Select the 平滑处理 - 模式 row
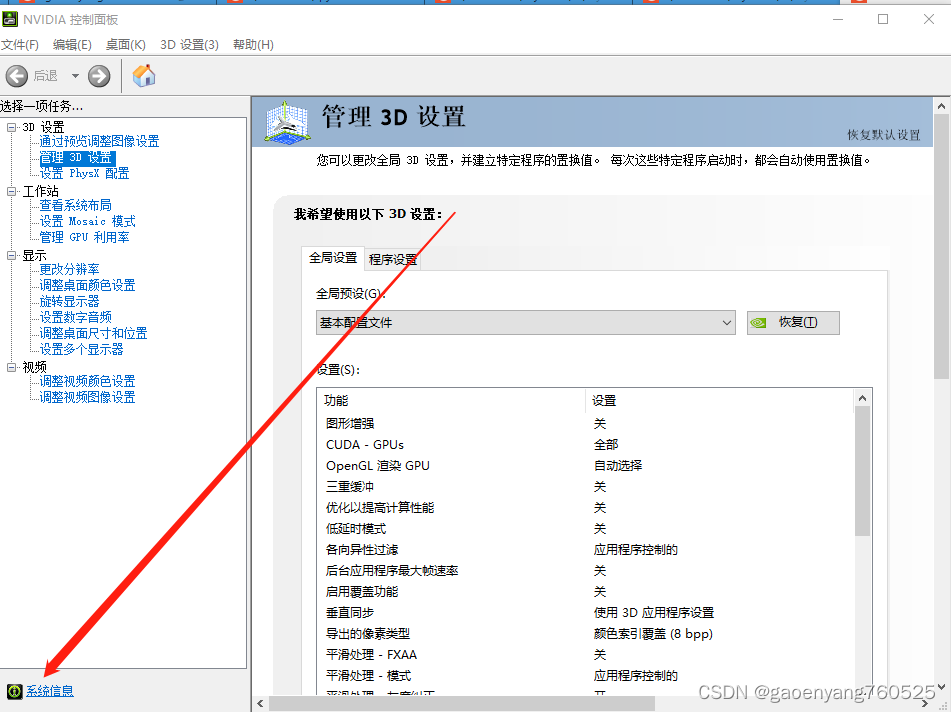Screen dimensions: 951x712 tap(585, 676)
